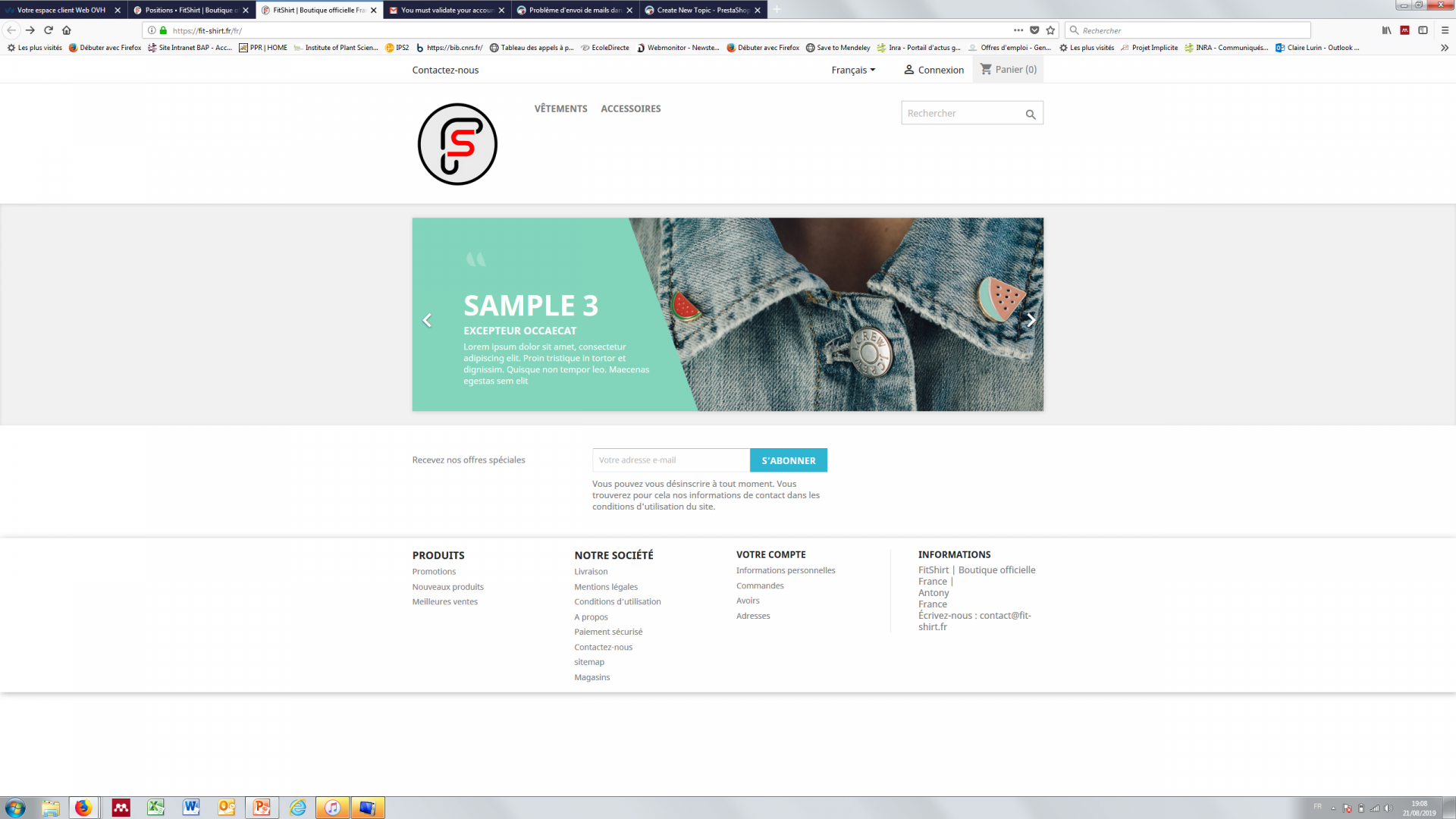Viewport: 1456px width, 819px height.
Task: Open the VÊTEMENTS menu item
Action: (560, 108)
